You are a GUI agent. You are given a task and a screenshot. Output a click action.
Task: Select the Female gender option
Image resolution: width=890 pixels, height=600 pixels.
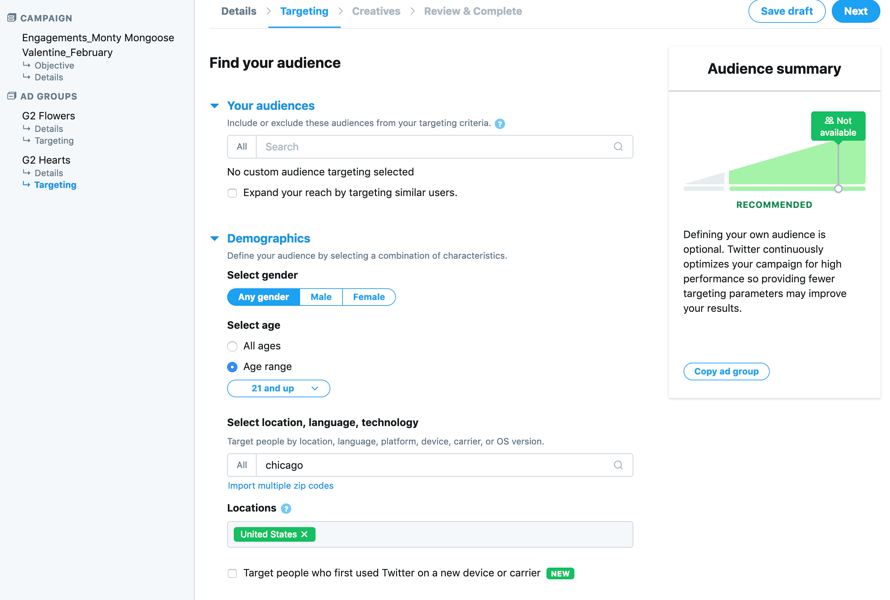click(x=369, y=297)
